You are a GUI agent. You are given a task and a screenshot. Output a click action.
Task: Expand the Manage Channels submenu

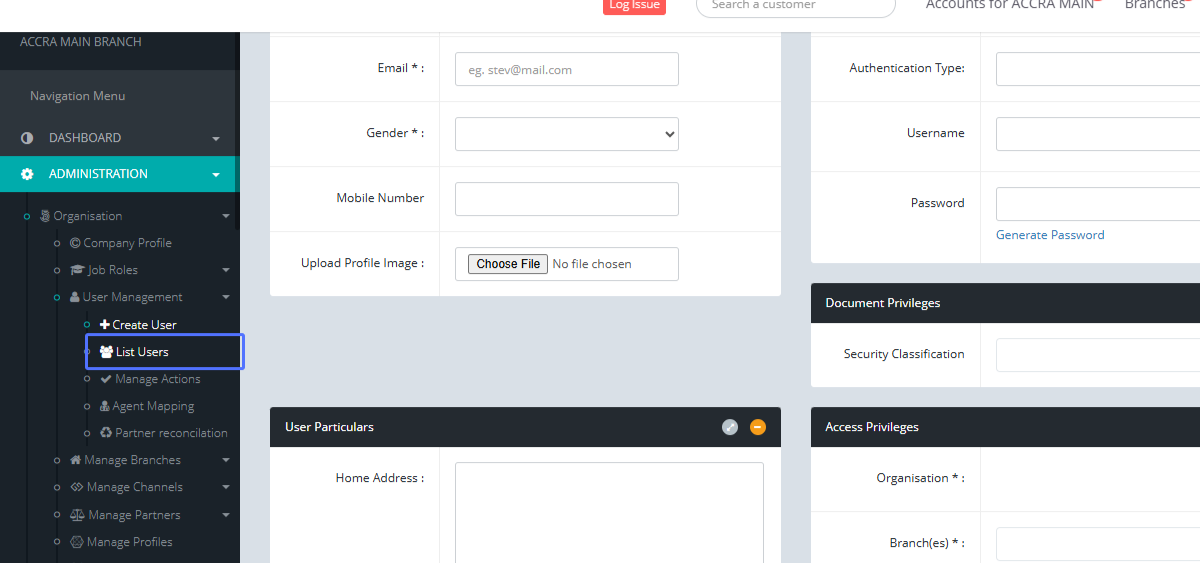point(226,488)
